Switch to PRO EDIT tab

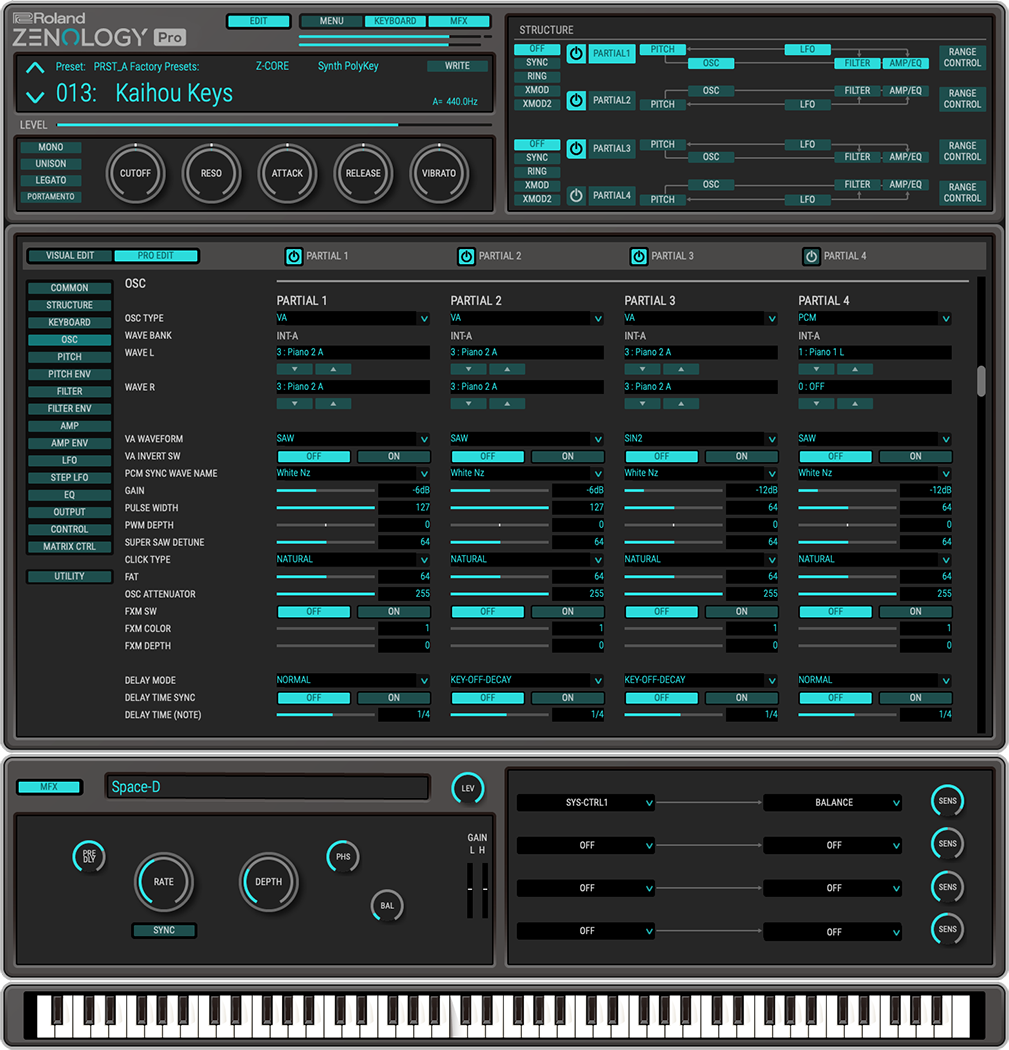click(x=156, y=256)
